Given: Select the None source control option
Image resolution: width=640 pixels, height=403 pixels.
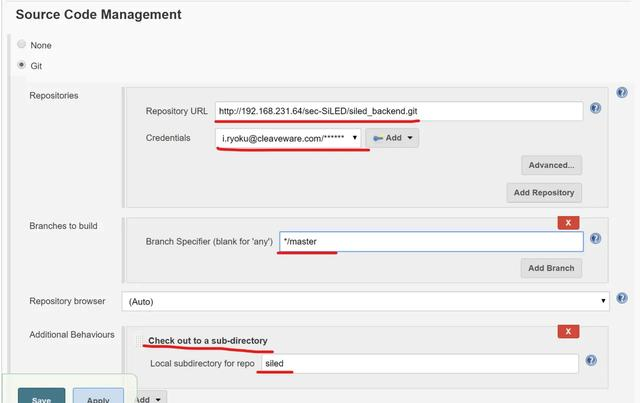Looking at the screenshot, I should point(21,44).
